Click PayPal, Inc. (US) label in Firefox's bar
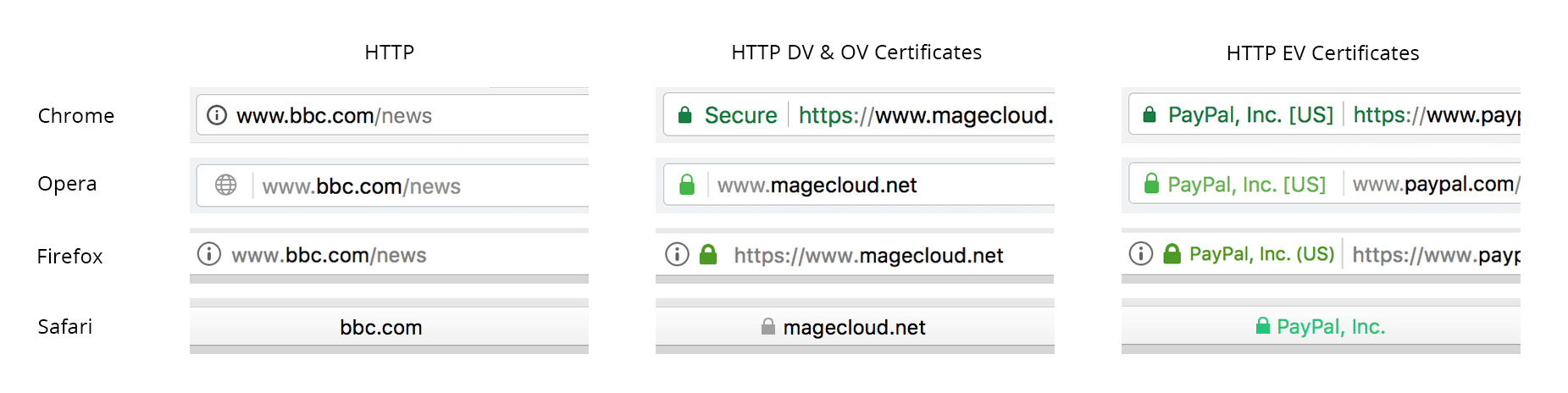Viewport: 1568px width, 393px height. coord(1261,254)
